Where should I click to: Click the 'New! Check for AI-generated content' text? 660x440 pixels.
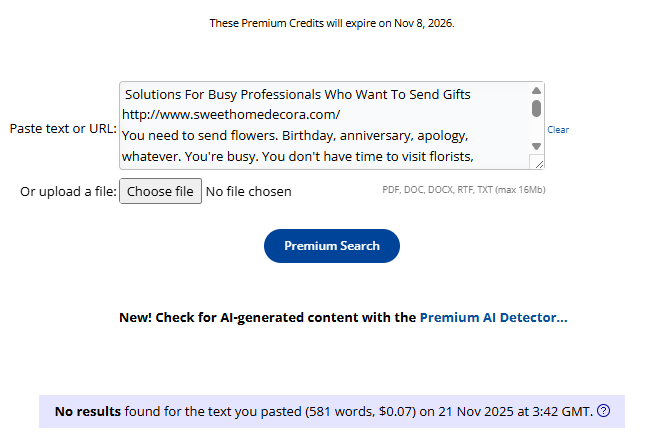(x=267, y=317)
